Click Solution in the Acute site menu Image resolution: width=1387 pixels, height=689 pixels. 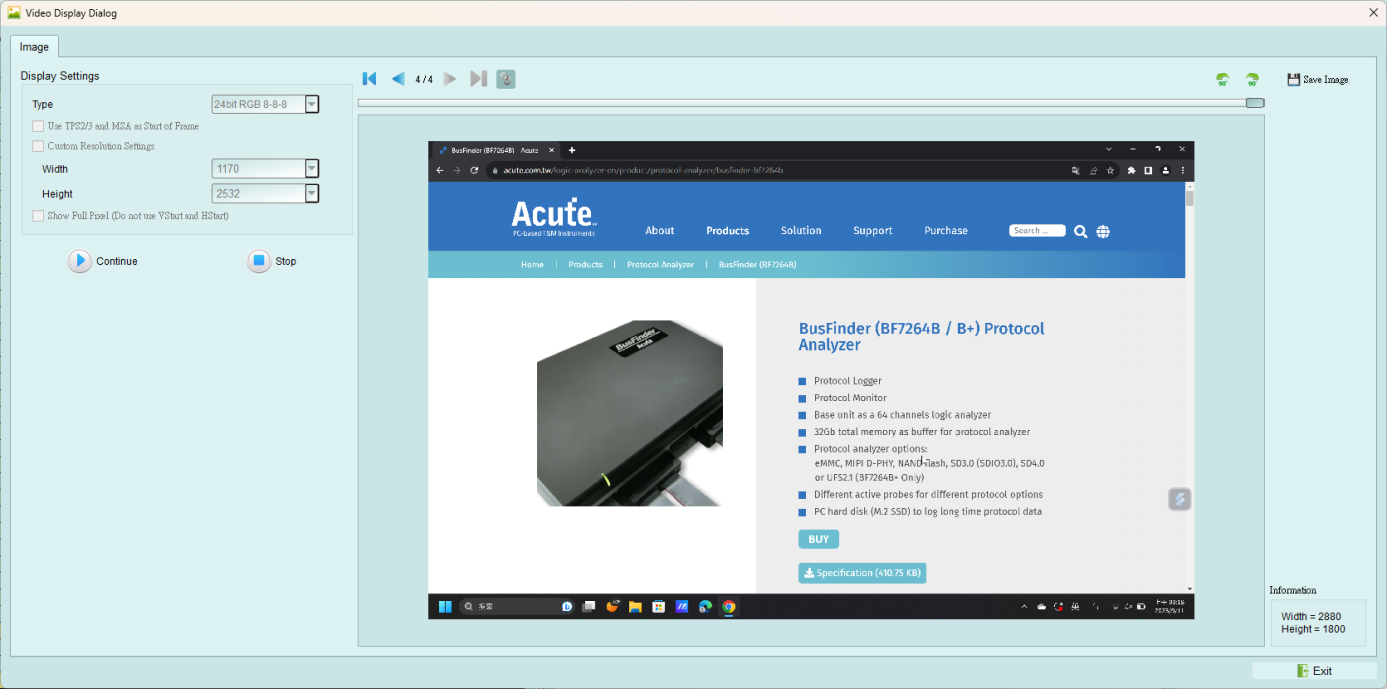click(x=801, y=231)
